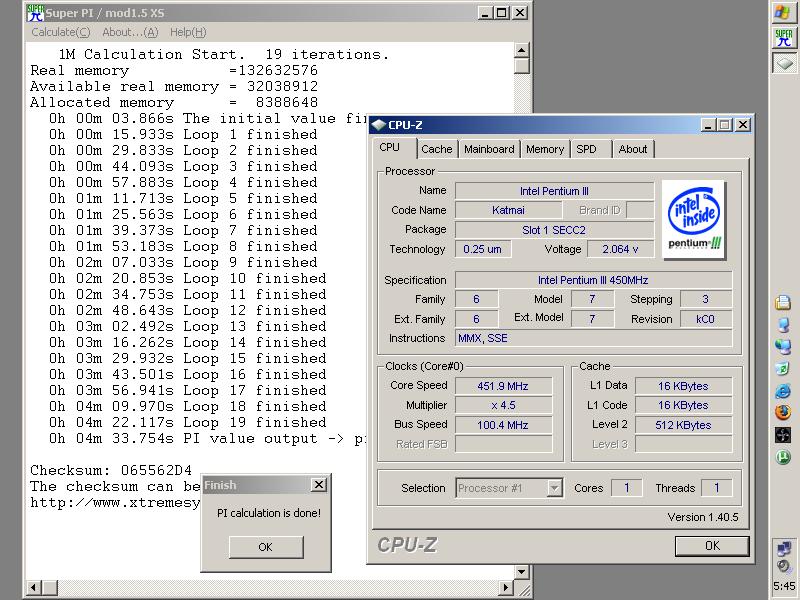Viewport: 800px width, 600px height.
Task: Expand the Processor #1 selection dropdown
Action: tap(555, 488)
